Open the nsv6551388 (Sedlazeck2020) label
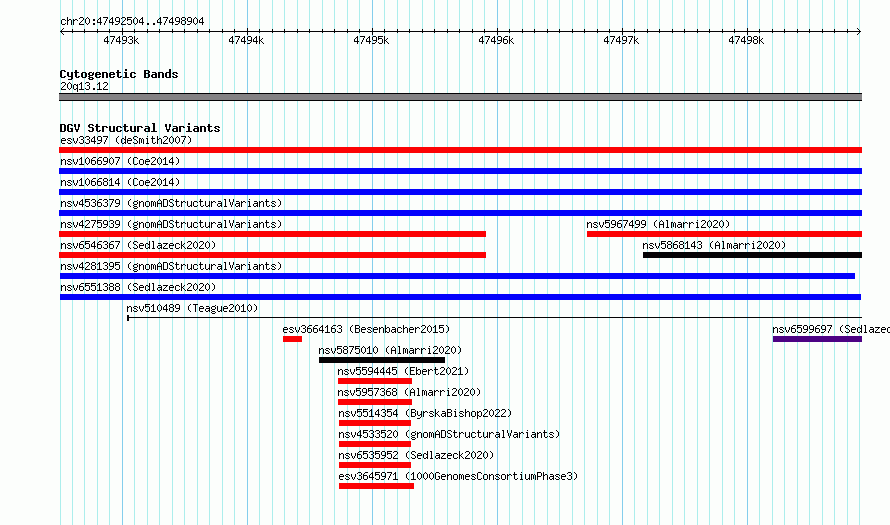The height and width of the screenshot is (525, 890). click(x=138, y=287)
